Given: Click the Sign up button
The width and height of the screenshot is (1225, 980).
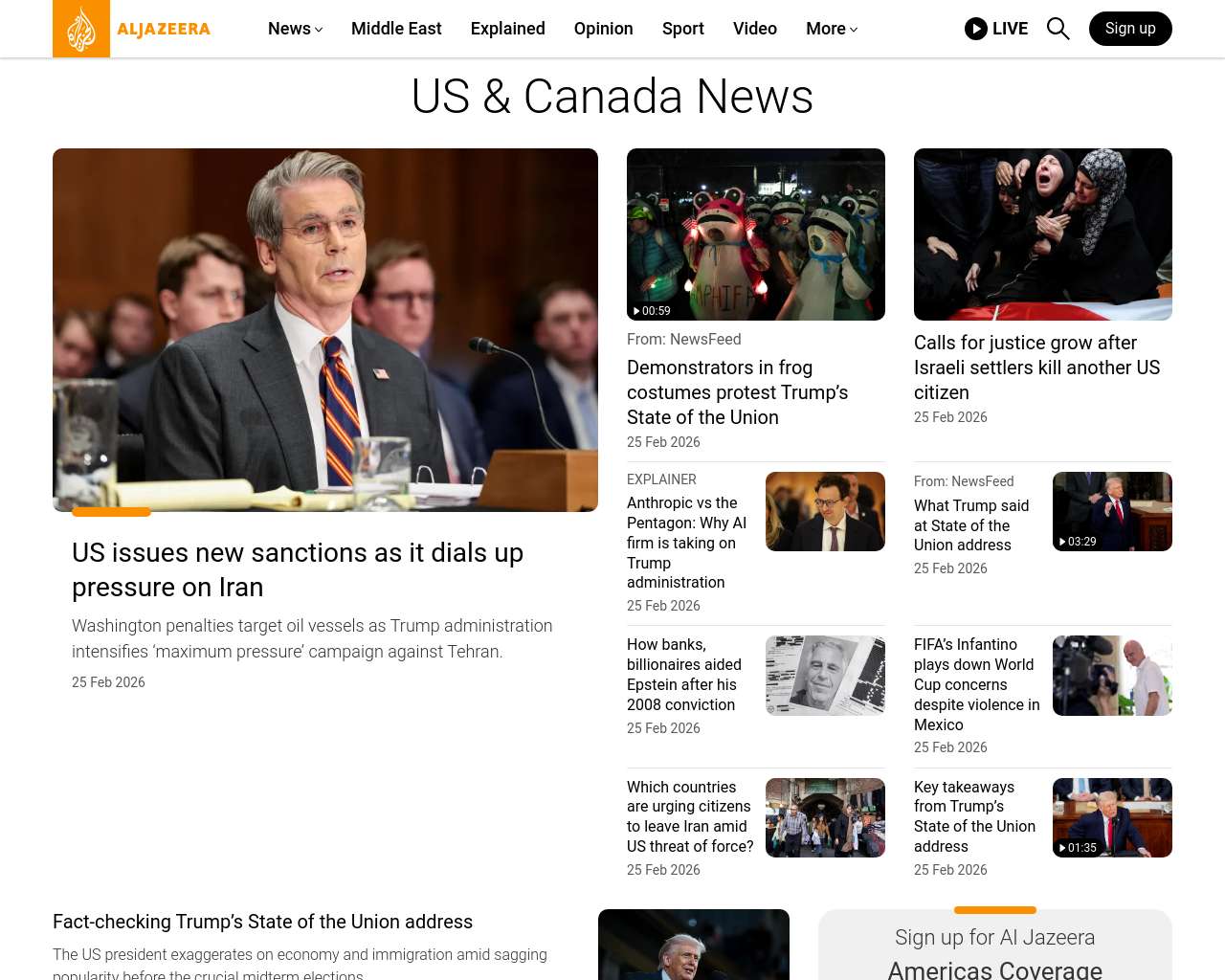Looking at the screenshot, I should click(x=1129, y=29).
